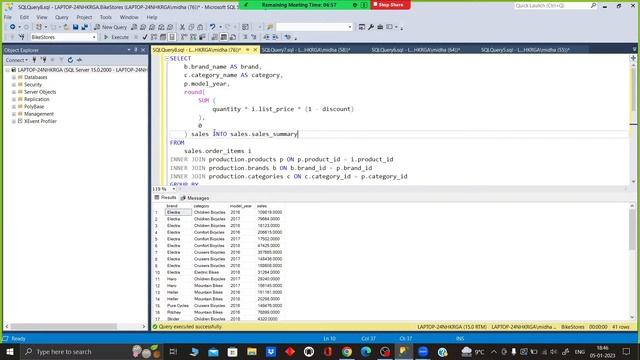
Task: Click the Toolbox icon in the top toolbar
Action: click(x=380, y=27)
